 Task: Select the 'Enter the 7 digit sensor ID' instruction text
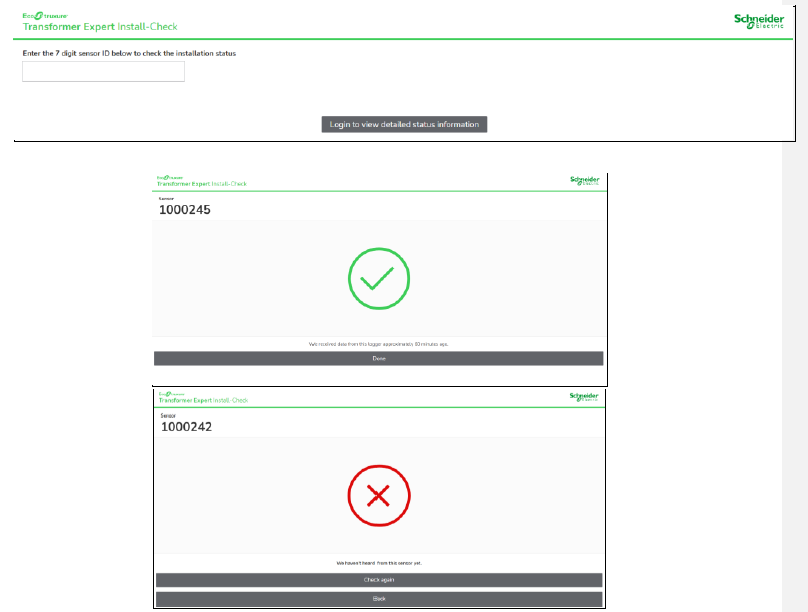129,53
